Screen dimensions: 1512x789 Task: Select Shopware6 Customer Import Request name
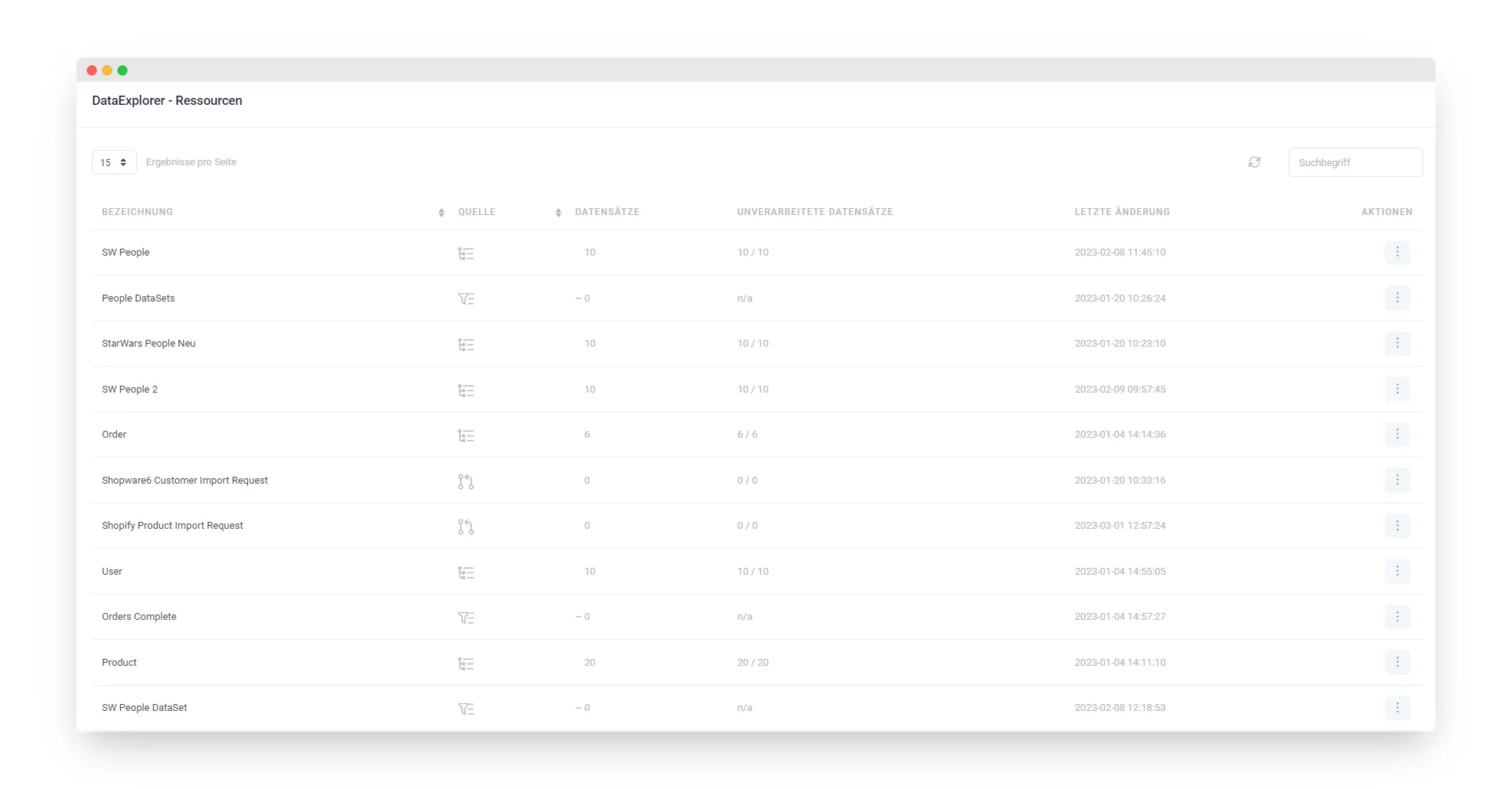185,481
